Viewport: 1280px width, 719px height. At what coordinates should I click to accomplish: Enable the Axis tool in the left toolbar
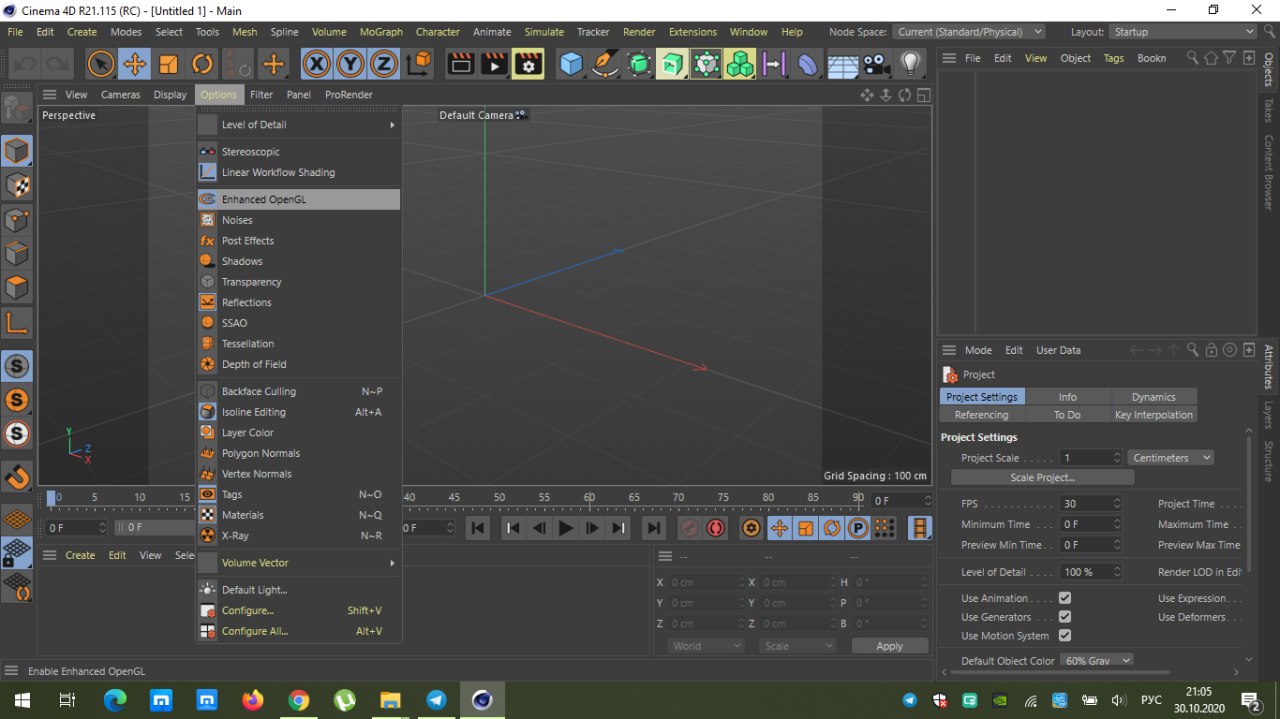[17, 323]
